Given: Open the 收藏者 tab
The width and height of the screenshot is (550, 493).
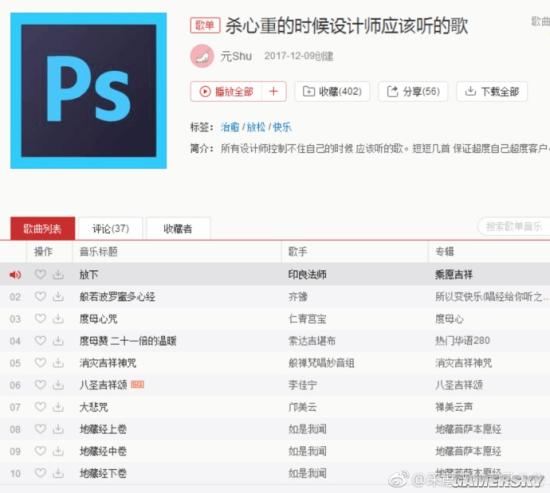Looking at the screenshot, I should [x=178, y=229].
